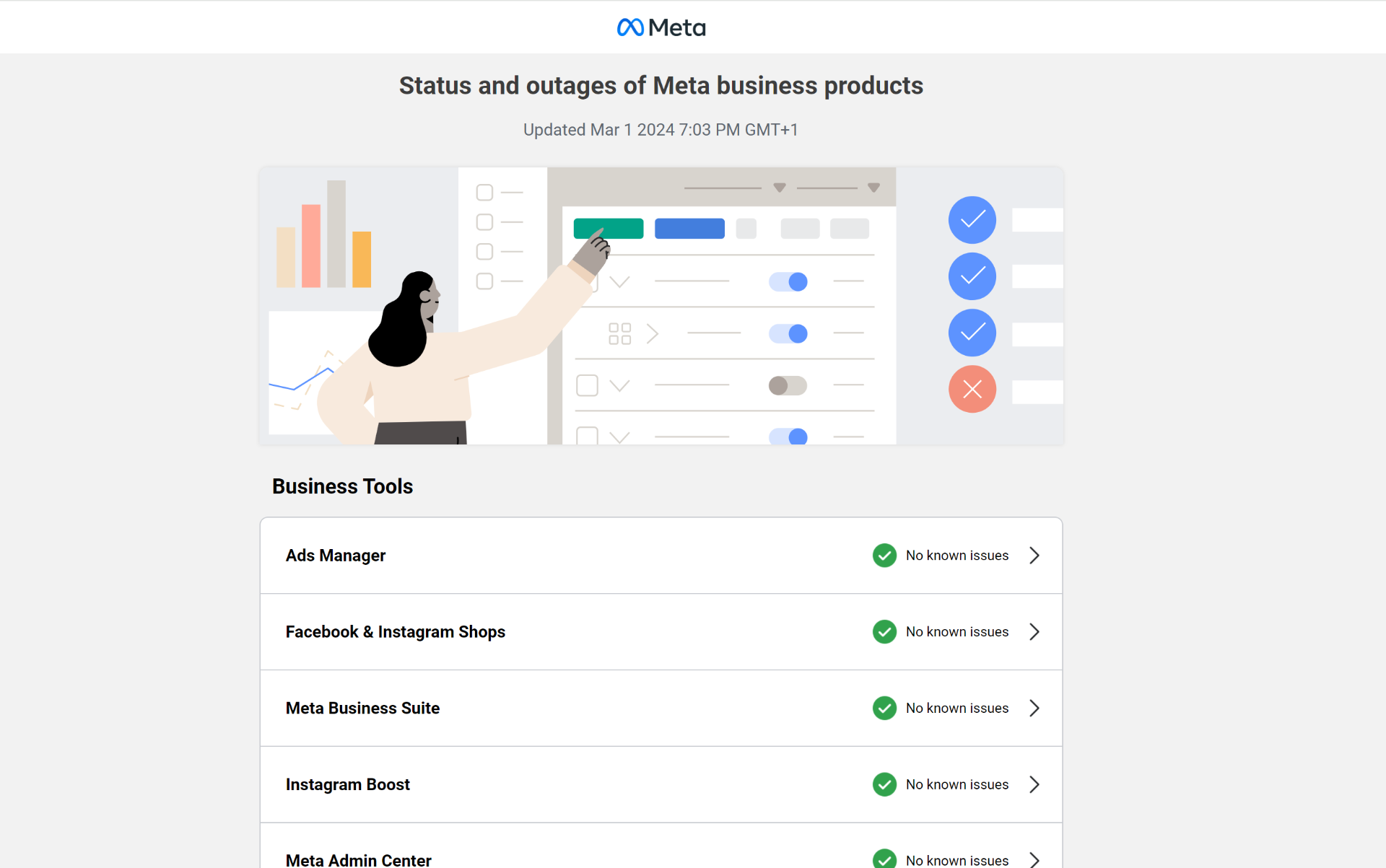Open the Ads Manager status entry
Image resolution: width=1386 pixels, height=868 pixels.
[661, 556]
